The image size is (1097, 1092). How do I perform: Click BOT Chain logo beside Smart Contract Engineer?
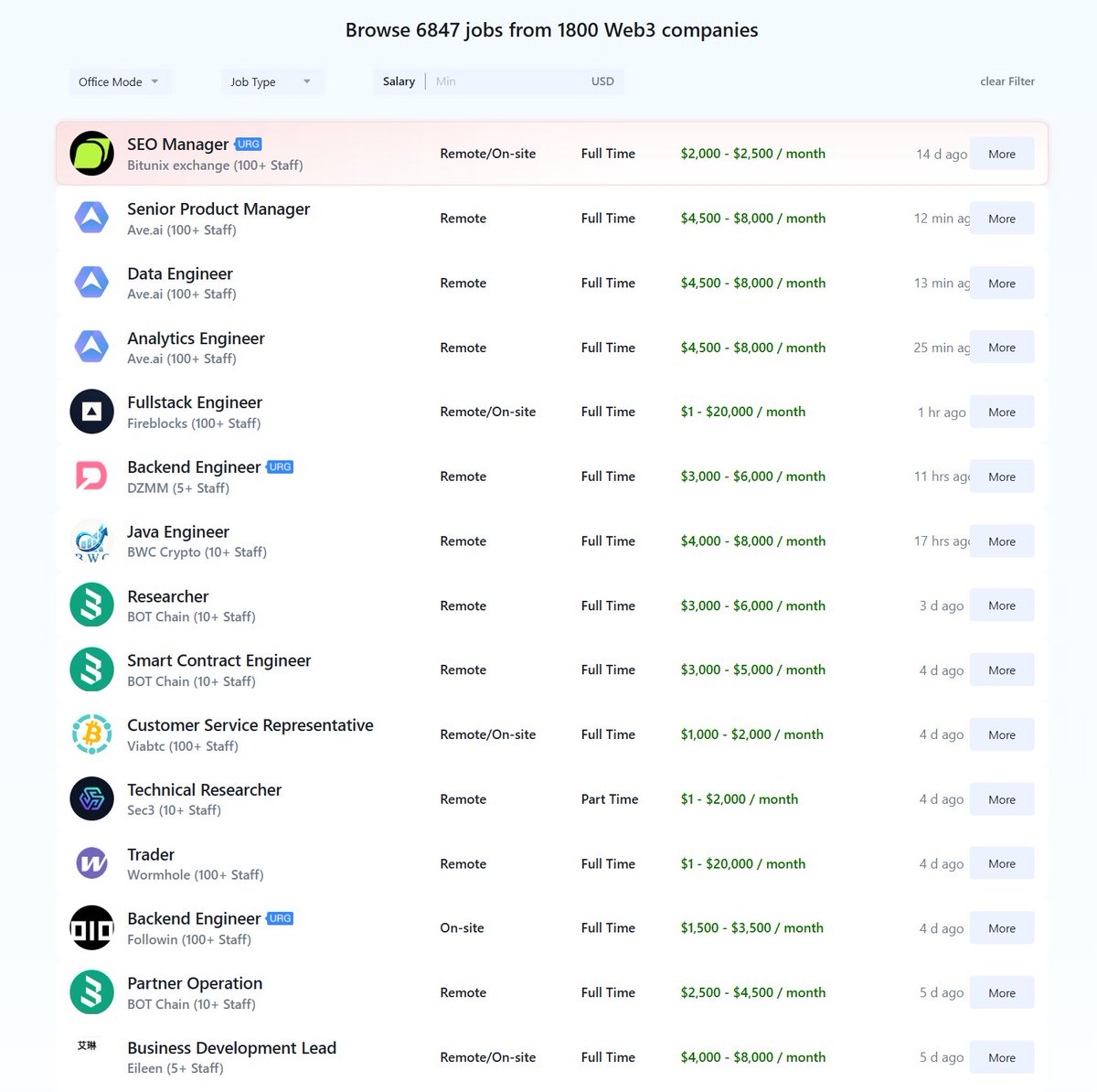pos(91,670)
